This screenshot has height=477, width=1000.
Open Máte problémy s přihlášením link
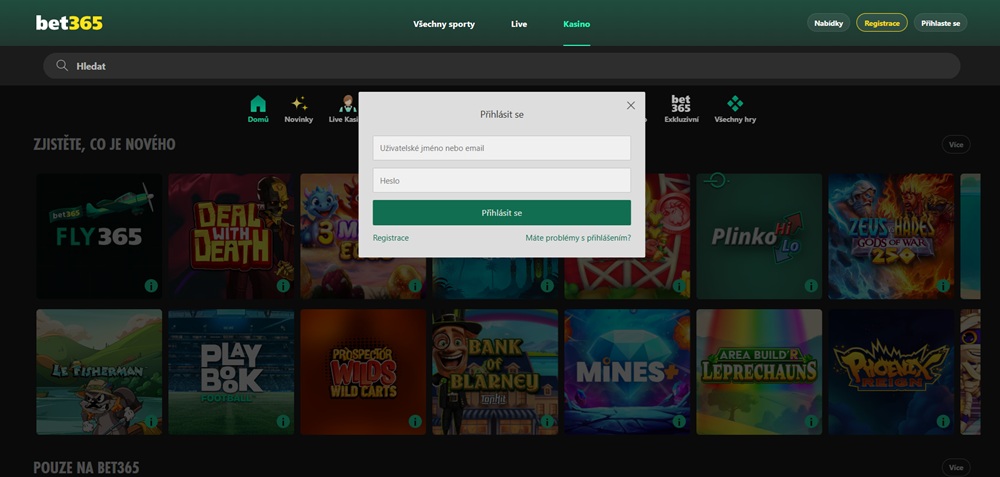pyautogui.click(x=578, y=238)
